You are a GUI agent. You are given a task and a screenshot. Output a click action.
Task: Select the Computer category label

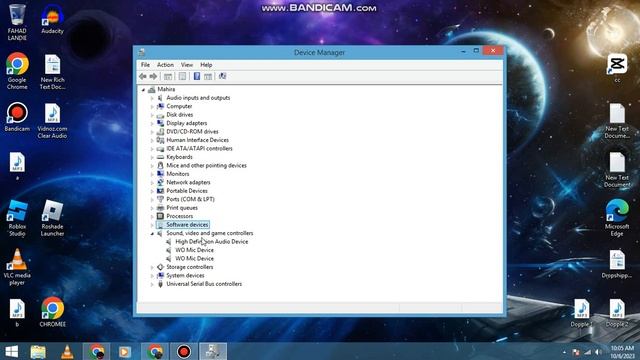point(179,106)
